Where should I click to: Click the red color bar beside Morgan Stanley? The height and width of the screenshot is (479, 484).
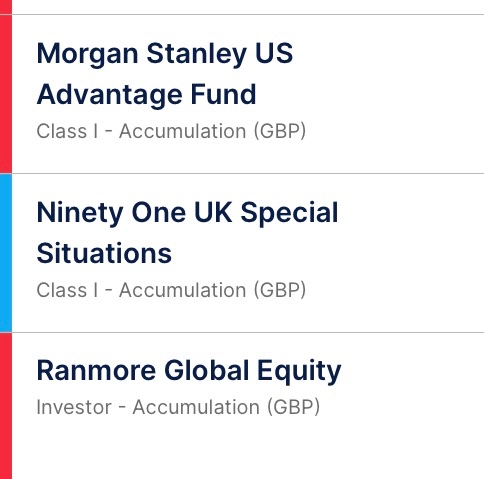[x=6, y=94]
